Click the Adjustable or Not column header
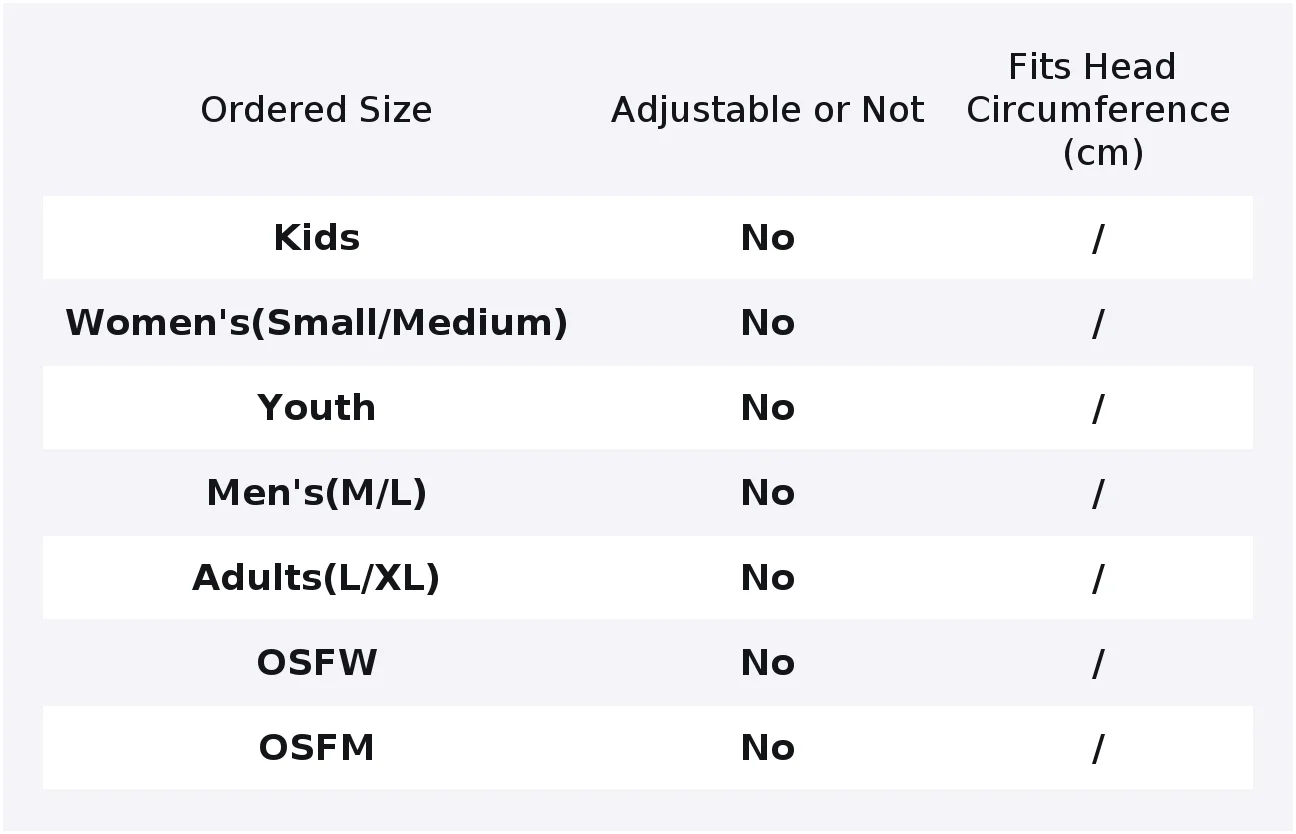The width and height of the screenshot is (1296, 834). [767, 110]
